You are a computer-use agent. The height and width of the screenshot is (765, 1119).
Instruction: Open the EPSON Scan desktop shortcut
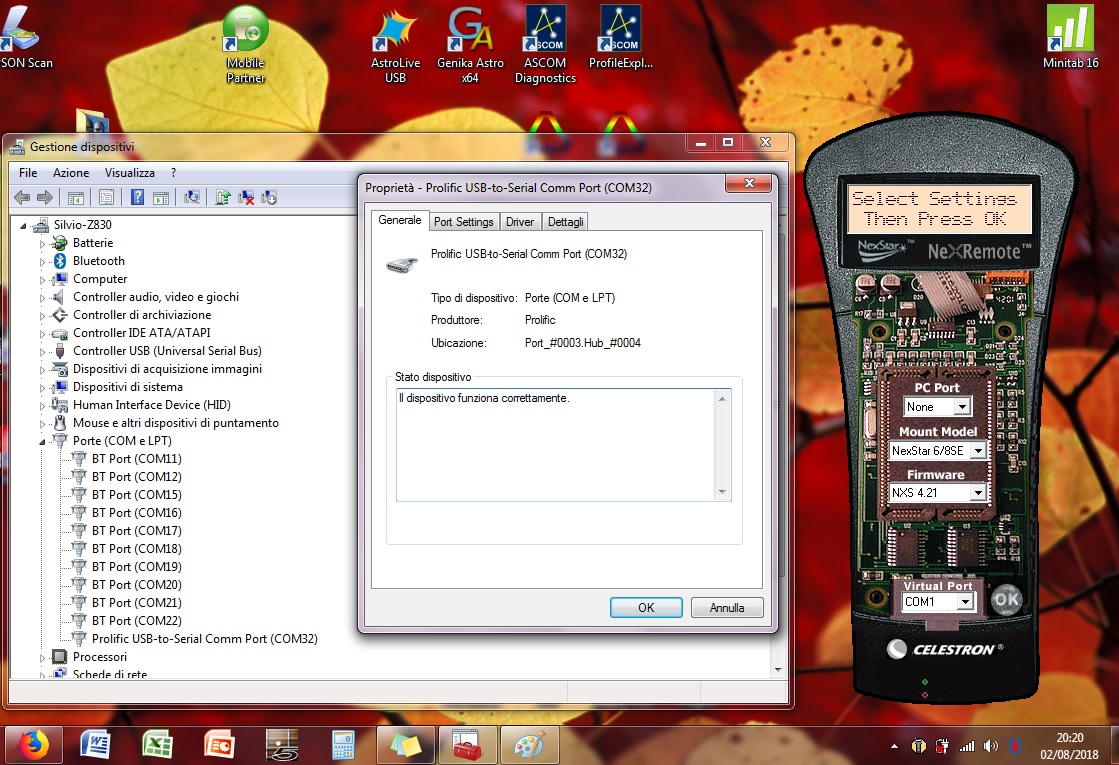[26, 37]
